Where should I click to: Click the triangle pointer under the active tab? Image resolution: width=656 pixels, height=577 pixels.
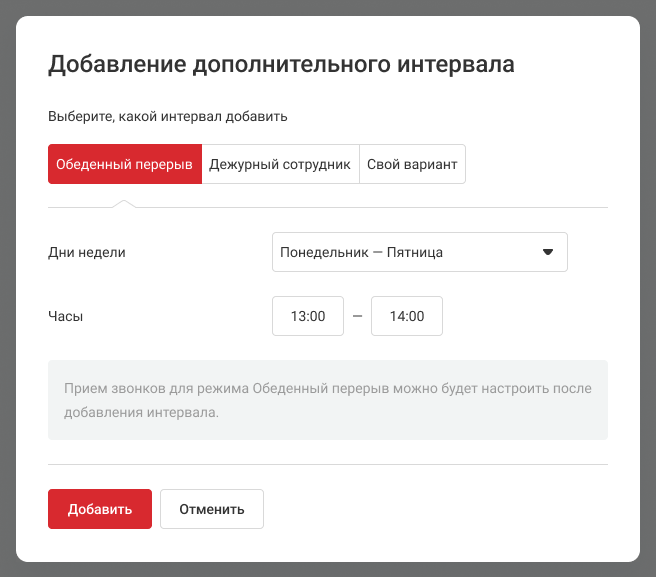click(124, 204)
